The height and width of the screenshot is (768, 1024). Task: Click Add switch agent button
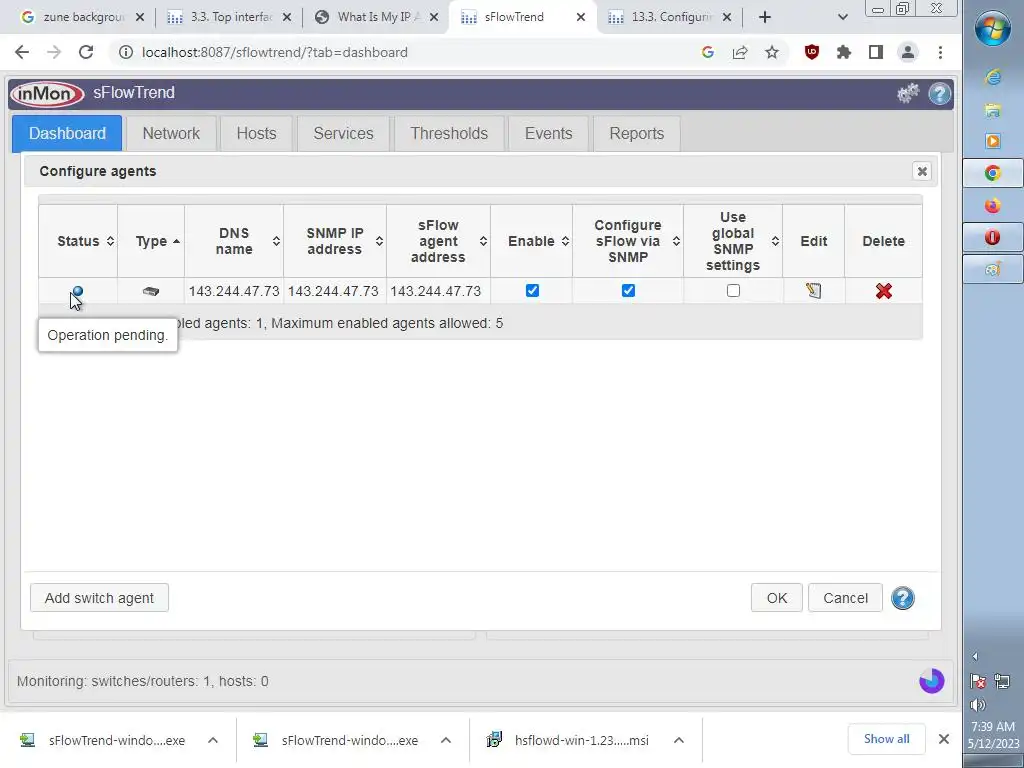[99, 598]
